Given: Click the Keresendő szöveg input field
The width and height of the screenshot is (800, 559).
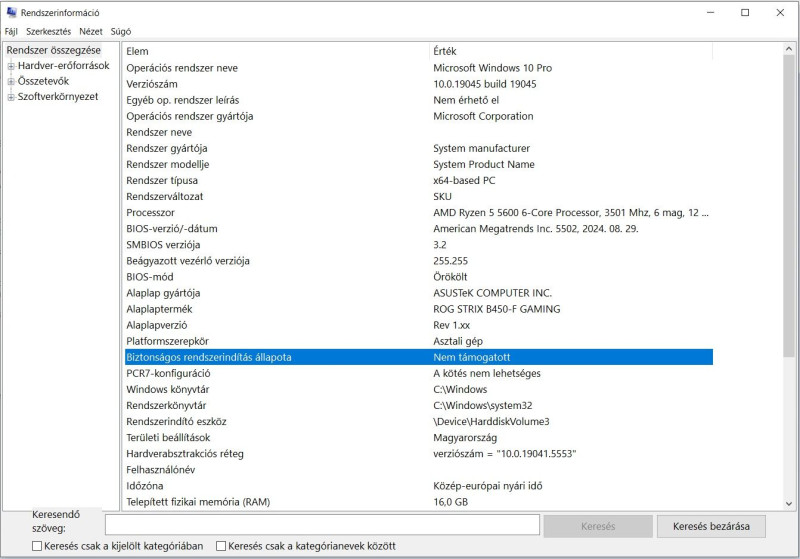Looking at the screenshot, I should [x=322, y=525].
